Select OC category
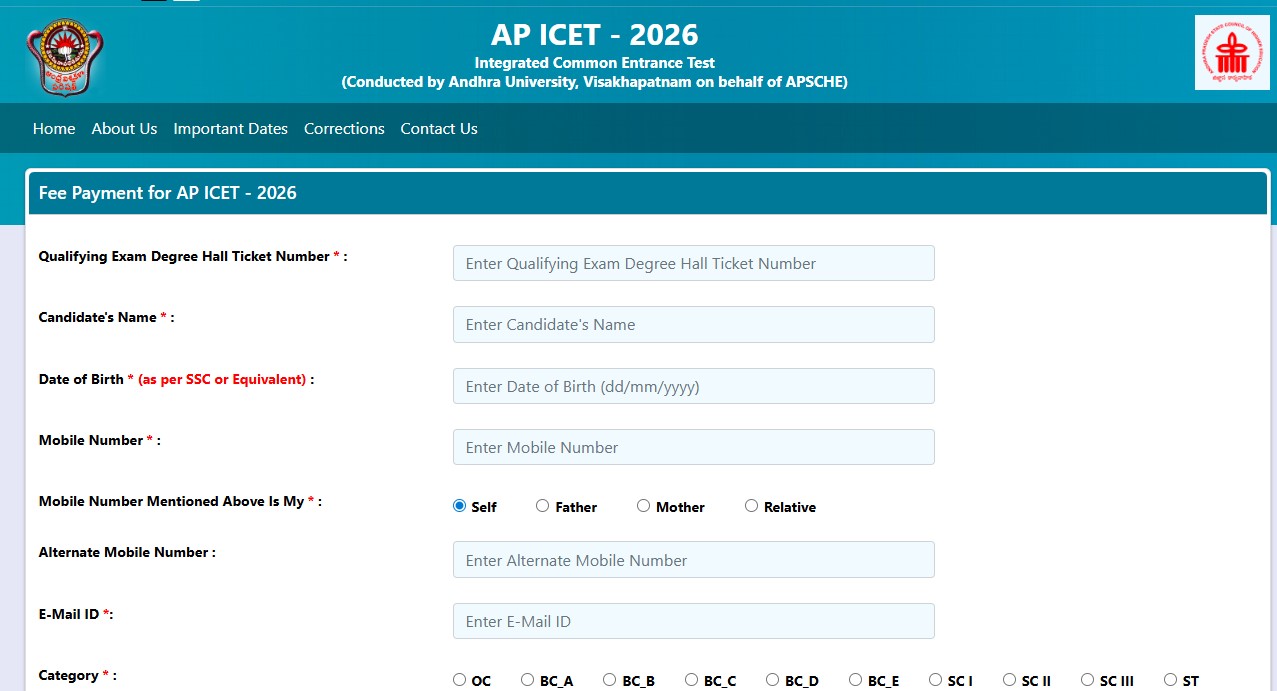 [x=457, y=679]
